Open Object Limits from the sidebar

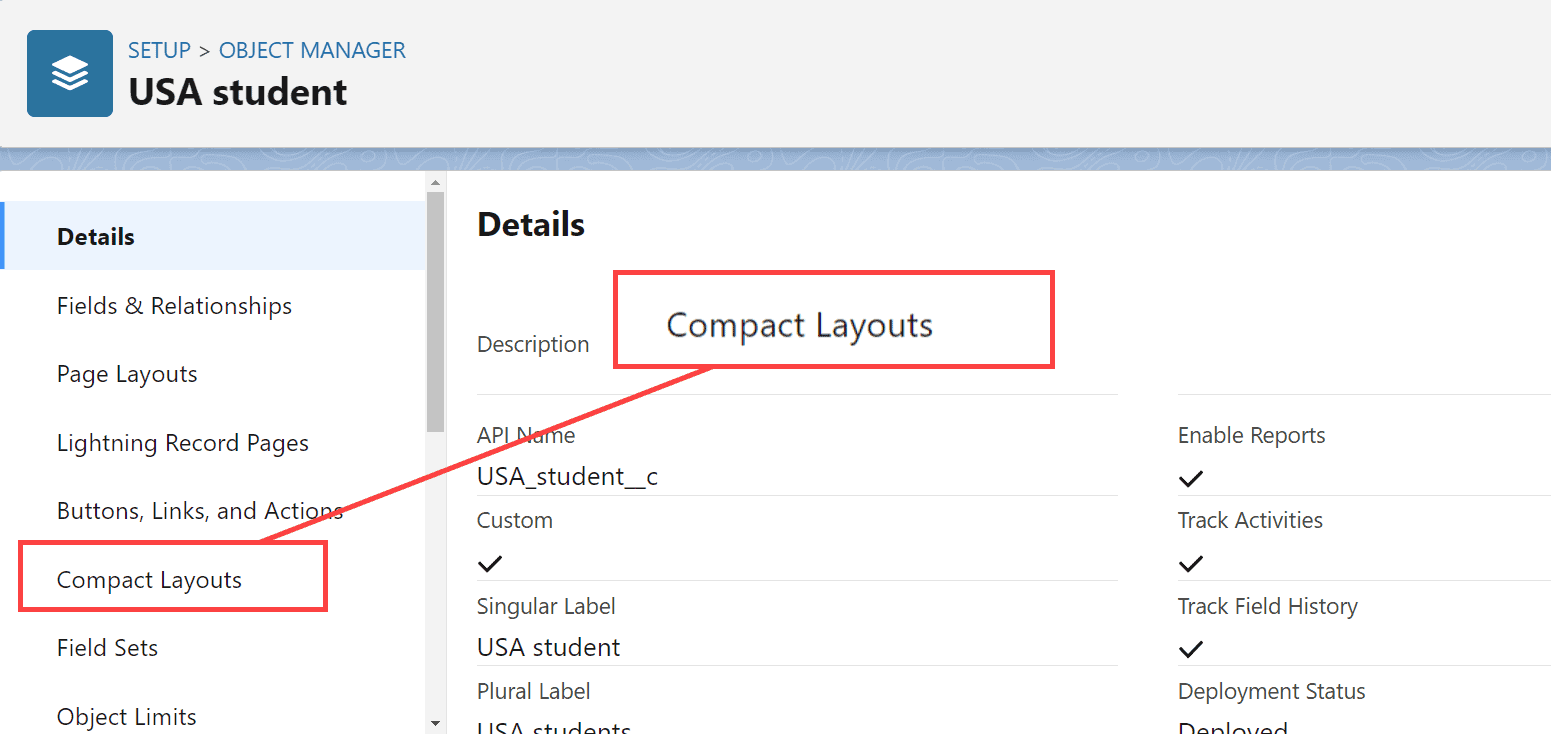point(126,716)
